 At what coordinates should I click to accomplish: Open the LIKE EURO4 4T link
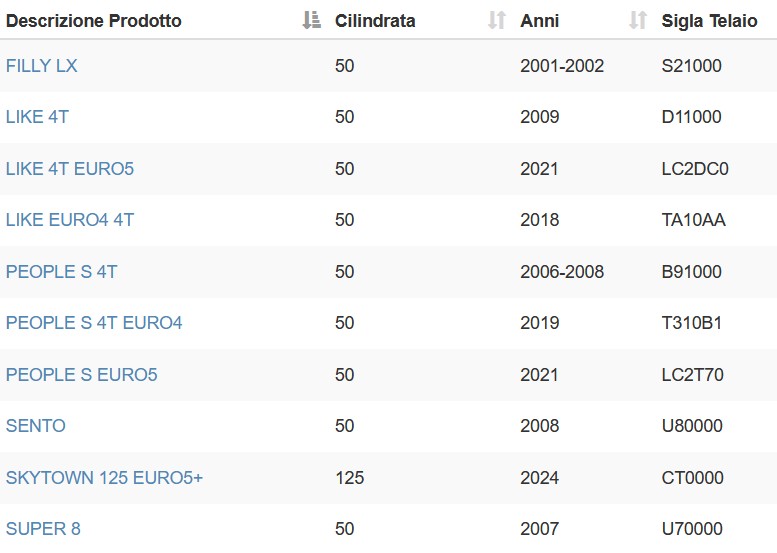(x=70, y=220)
